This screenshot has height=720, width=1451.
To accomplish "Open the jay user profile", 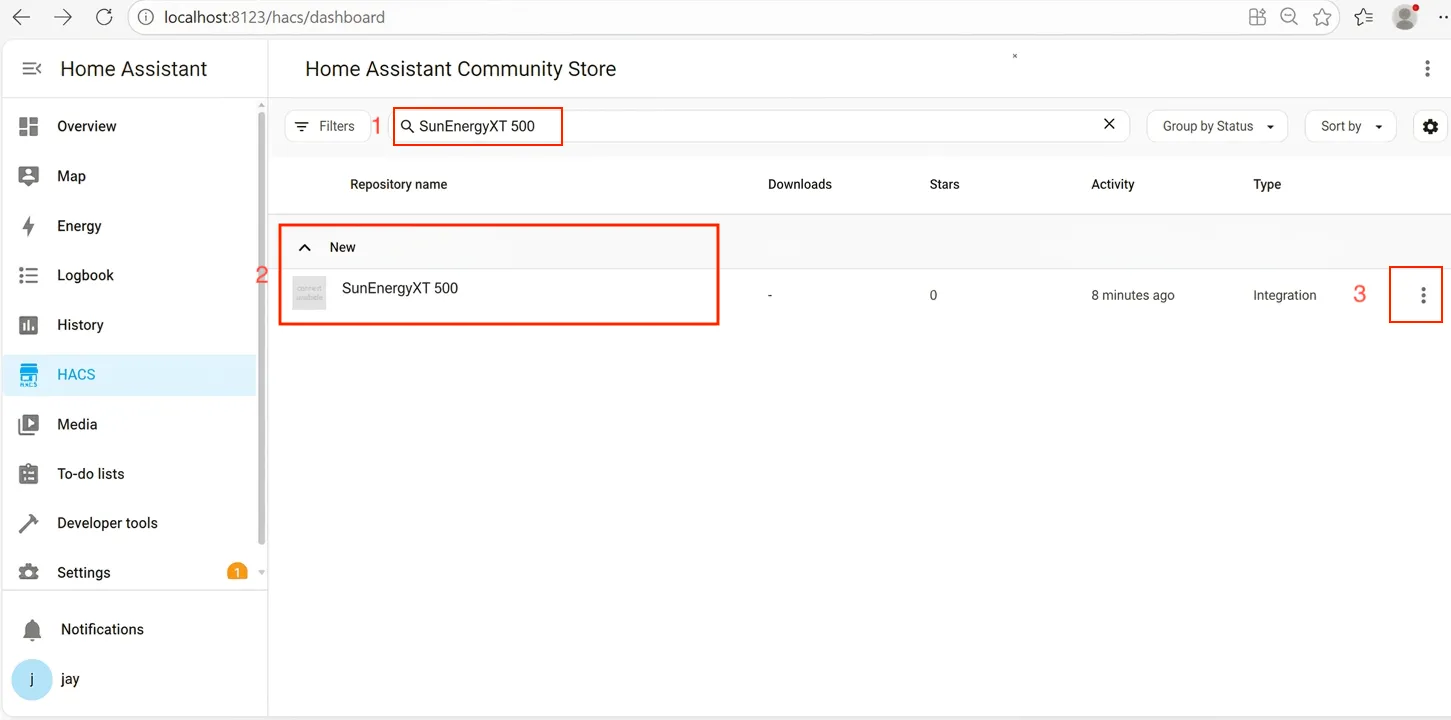I will point(69,680).
